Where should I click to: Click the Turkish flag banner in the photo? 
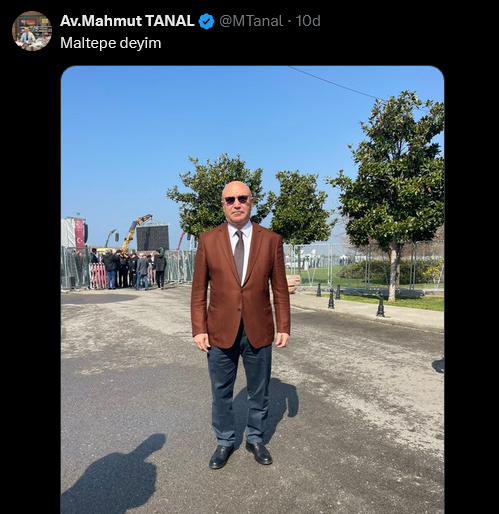(x=80, y=234)
